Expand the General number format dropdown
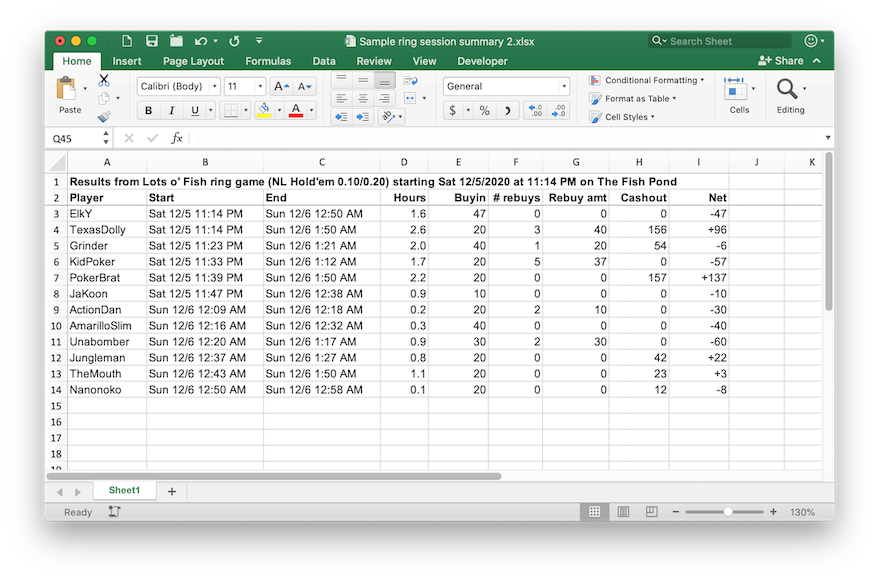This screenshot has height=580, width=879. tap(564, 87)
